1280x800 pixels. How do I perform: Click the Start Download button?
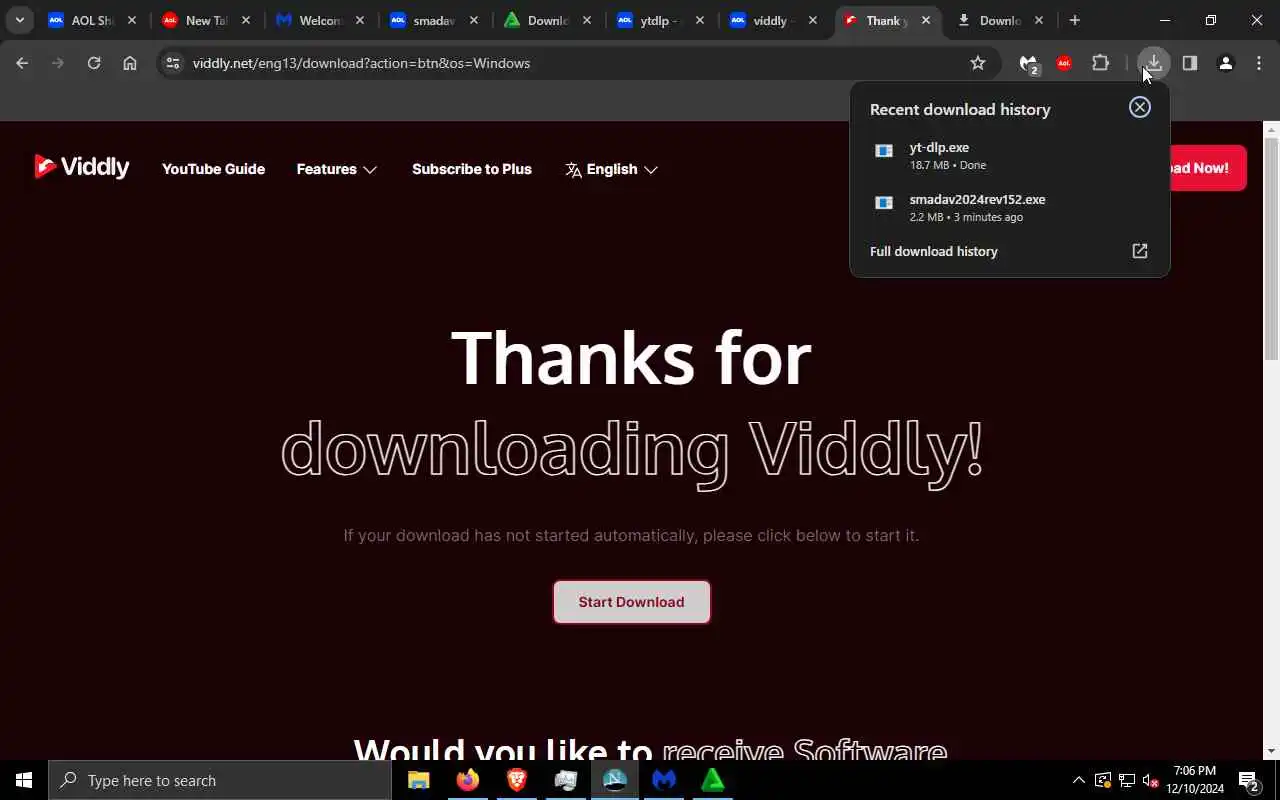click(x=632, y=602)
